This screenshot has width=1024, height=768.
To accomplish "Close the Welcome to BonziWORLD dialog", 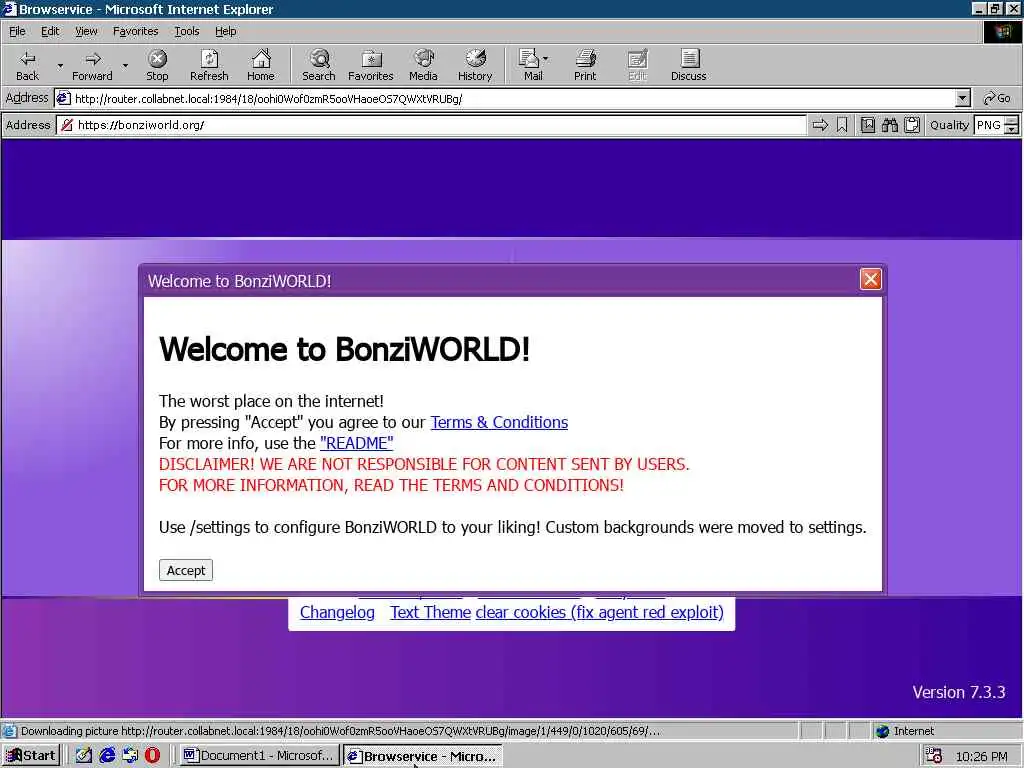I will [871, 280].
